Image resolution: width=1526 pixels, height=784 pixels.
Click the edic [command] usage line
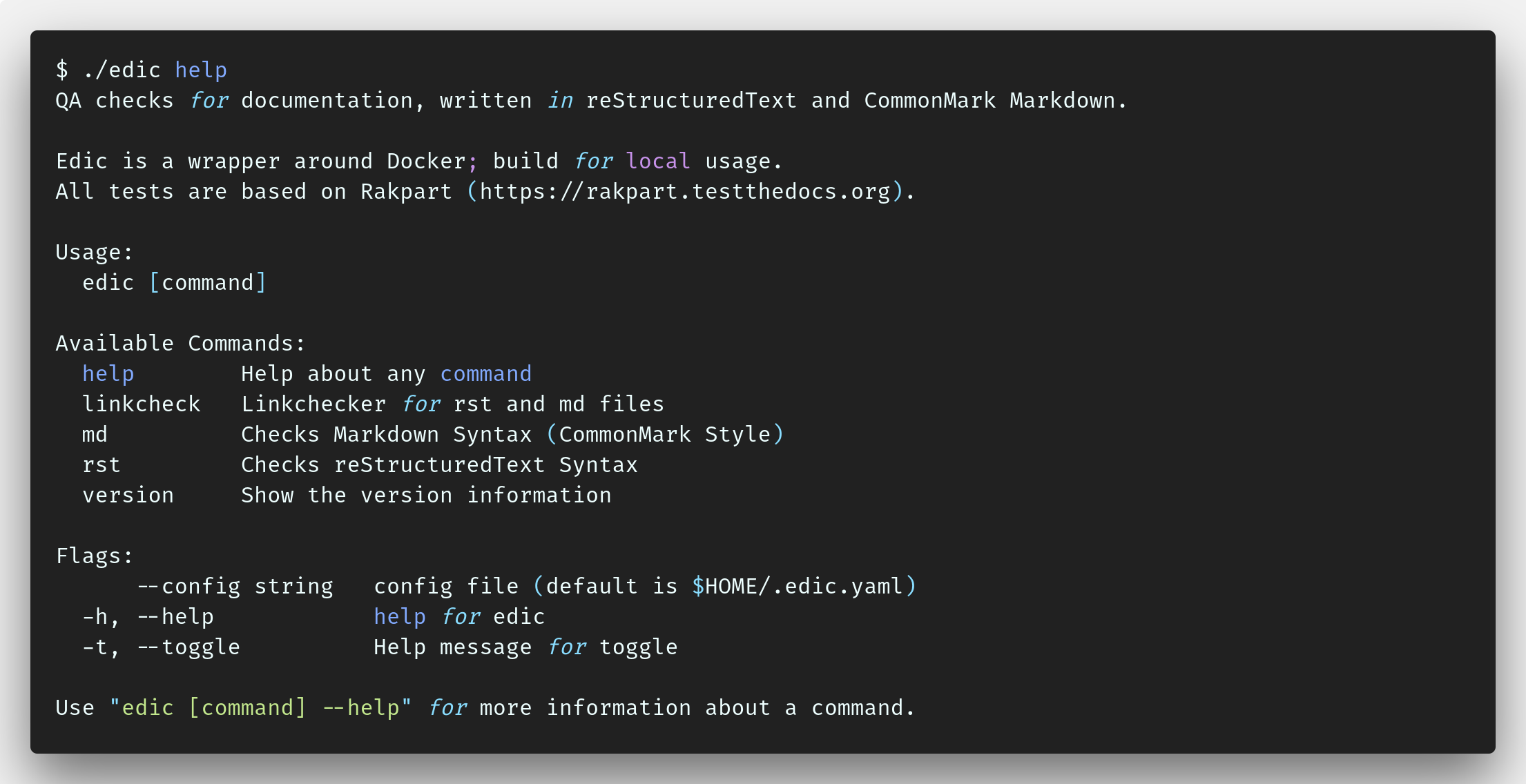(x=175, y=282)
